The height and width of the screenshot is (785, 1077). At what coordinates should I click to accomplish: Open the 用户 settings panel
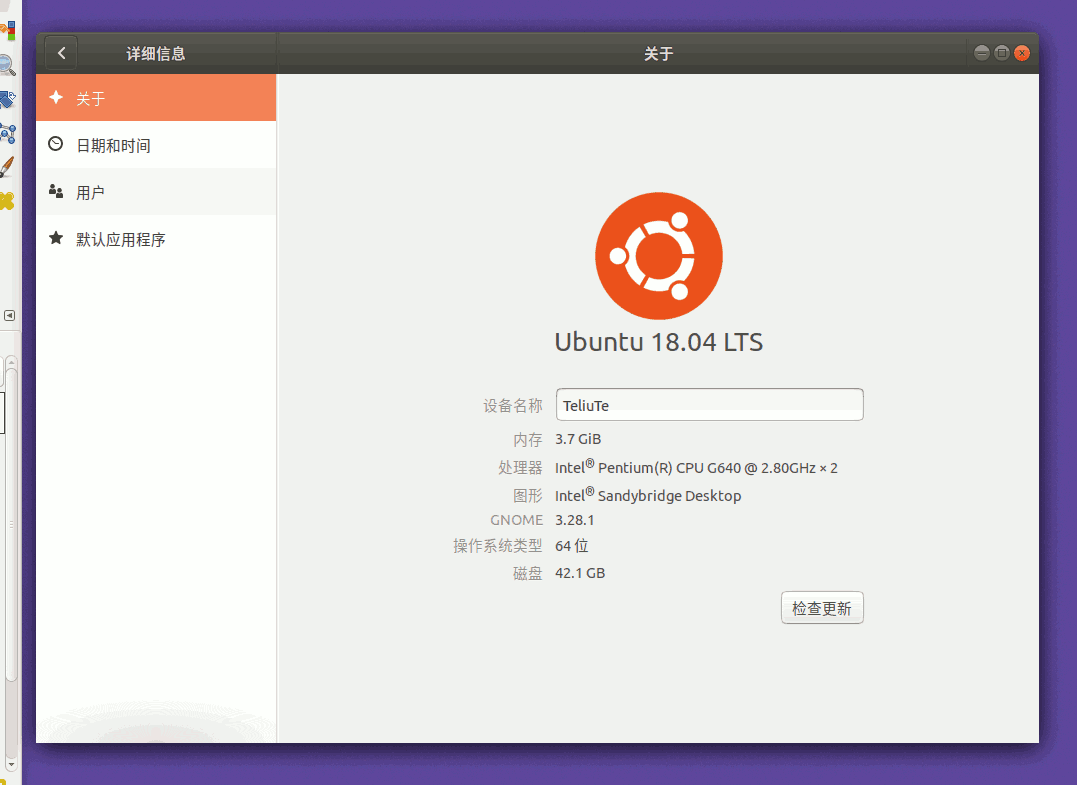coord(156,192)
